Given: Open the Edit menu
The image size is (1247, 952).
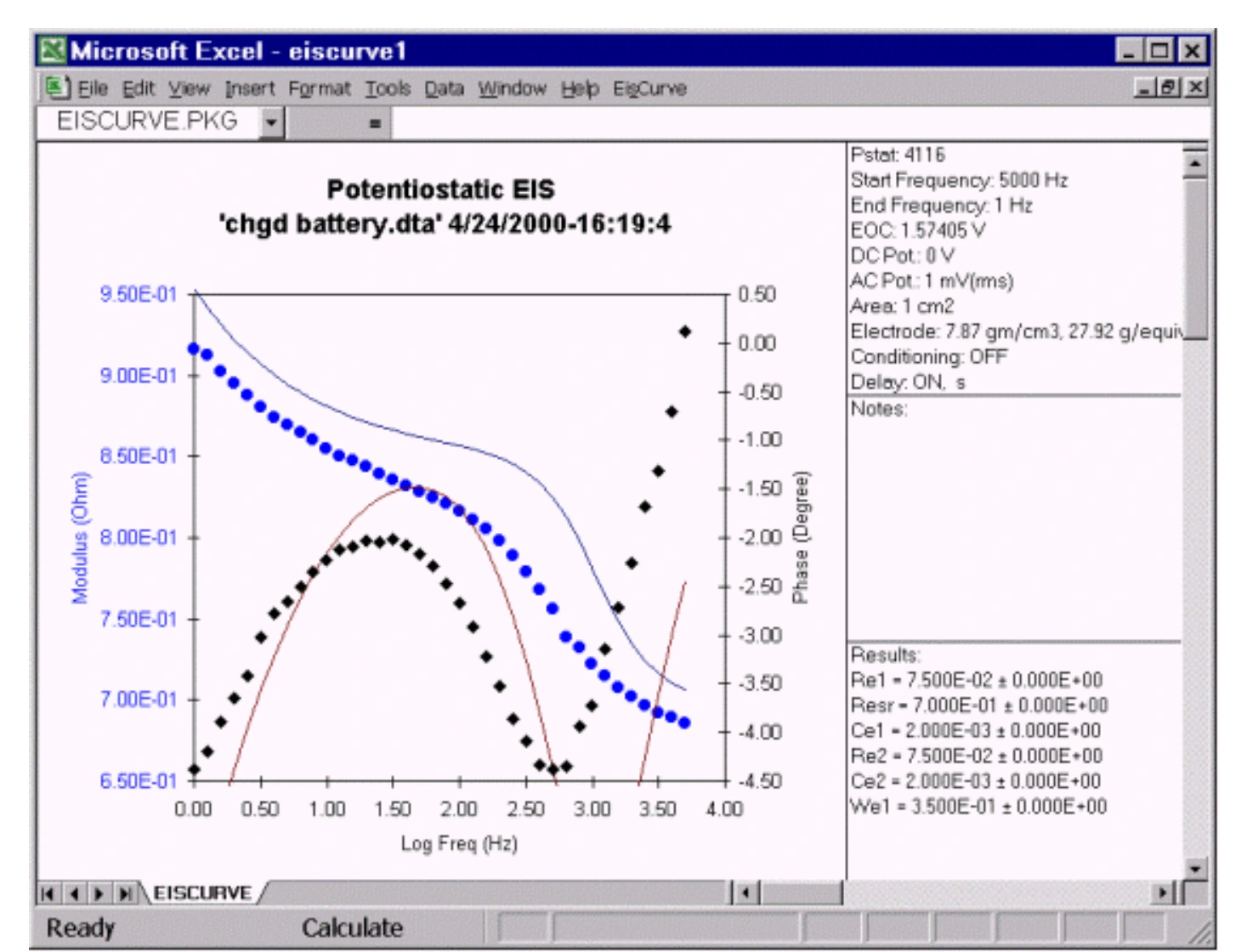Looking at the screenshot, I should tap(138, 88).
